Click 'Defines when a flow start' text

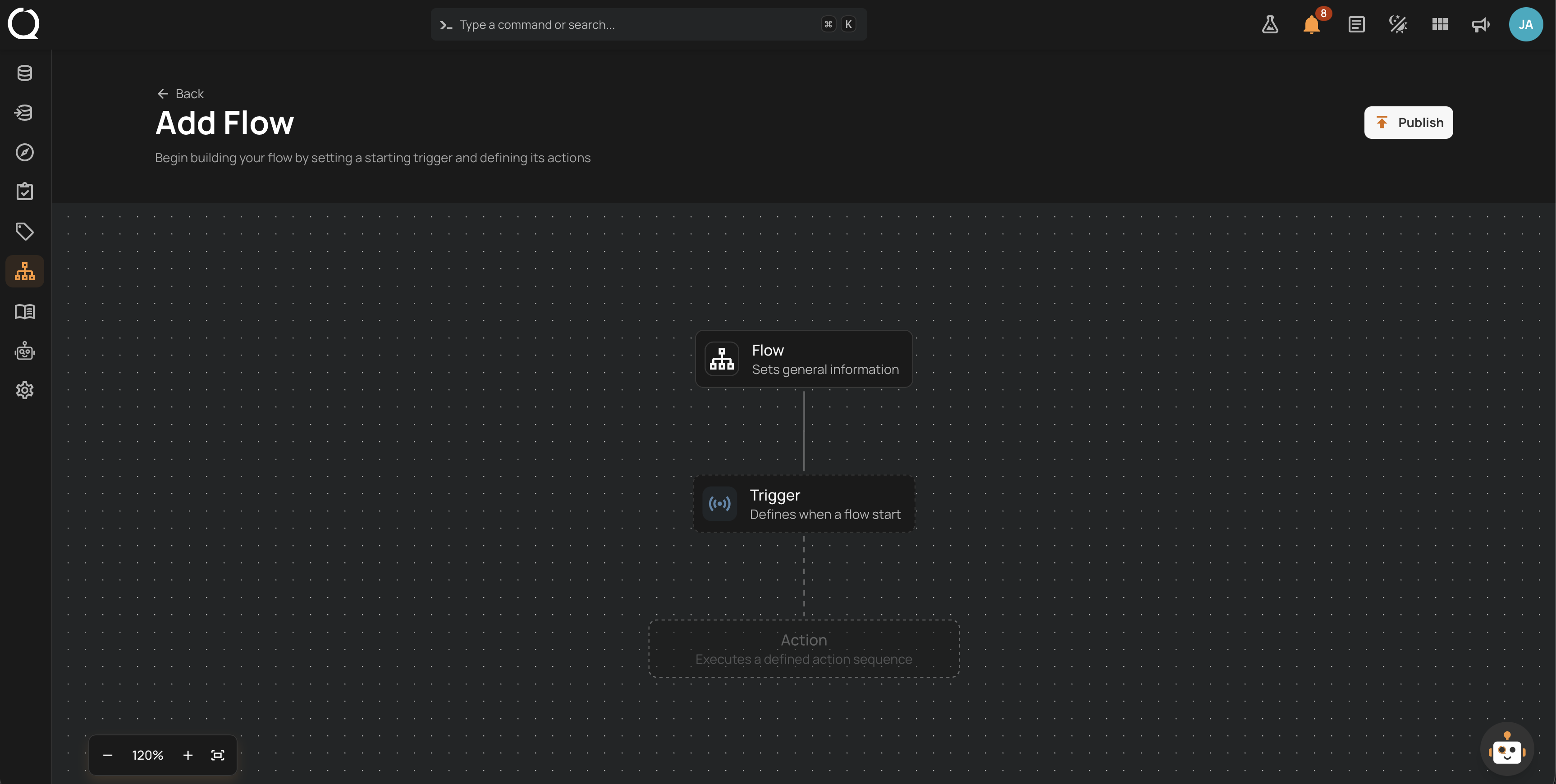coord(824,514)
